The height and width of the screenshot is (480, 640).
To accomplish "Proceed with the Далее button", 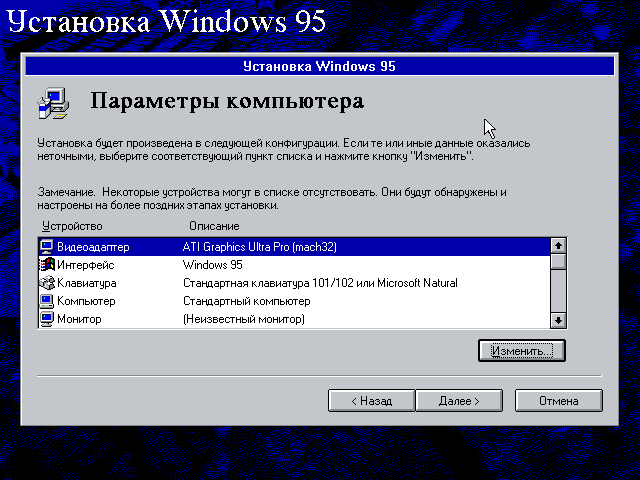I will (x=459, y=401).
